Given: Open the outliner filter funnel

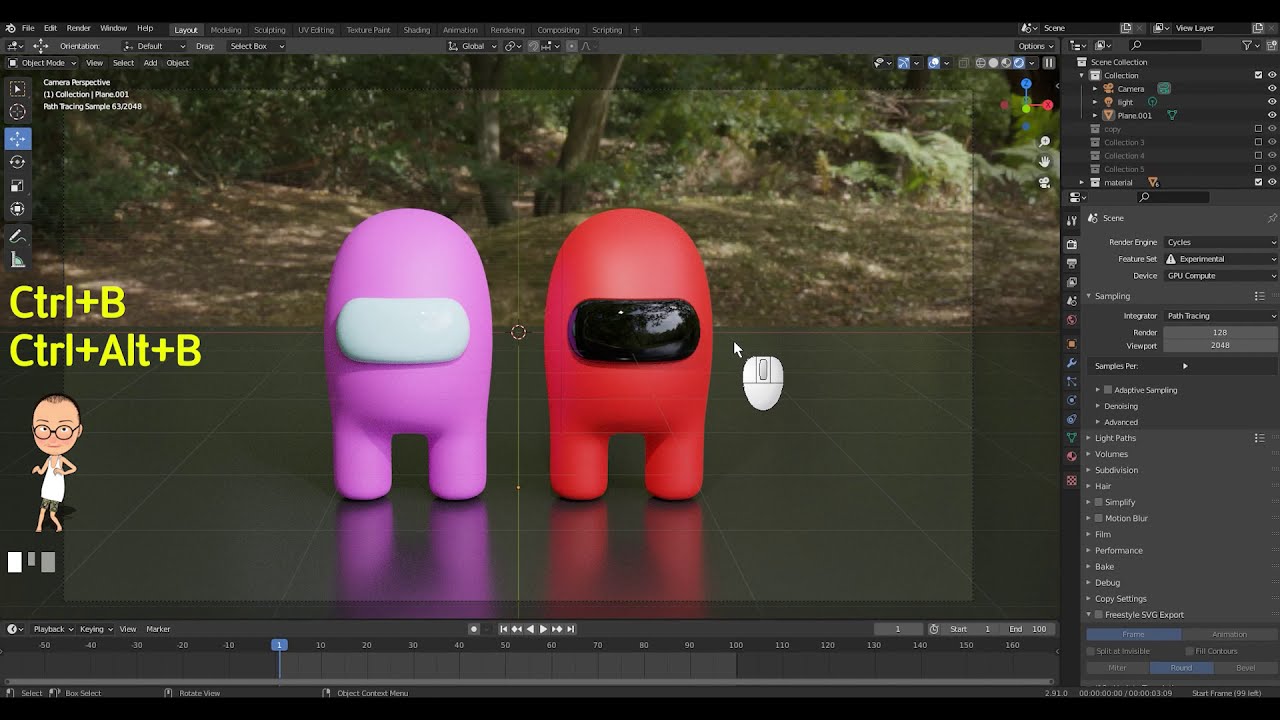Looking at the screenshot, I should pos(1247,45).
